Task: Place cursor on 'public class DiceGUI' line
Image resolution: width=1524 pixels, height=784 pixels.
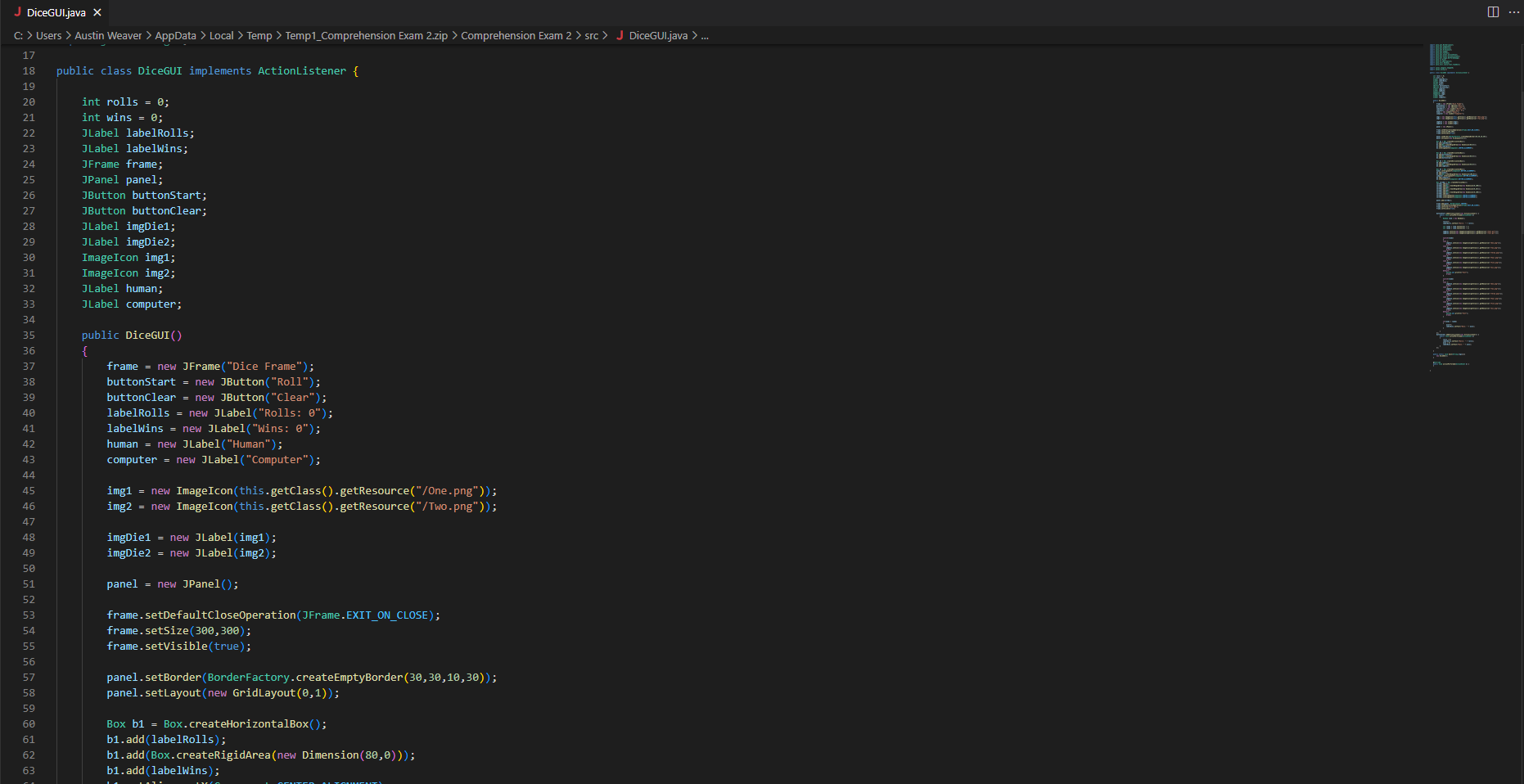Action: pyautogui.click(x=207, y=71)
